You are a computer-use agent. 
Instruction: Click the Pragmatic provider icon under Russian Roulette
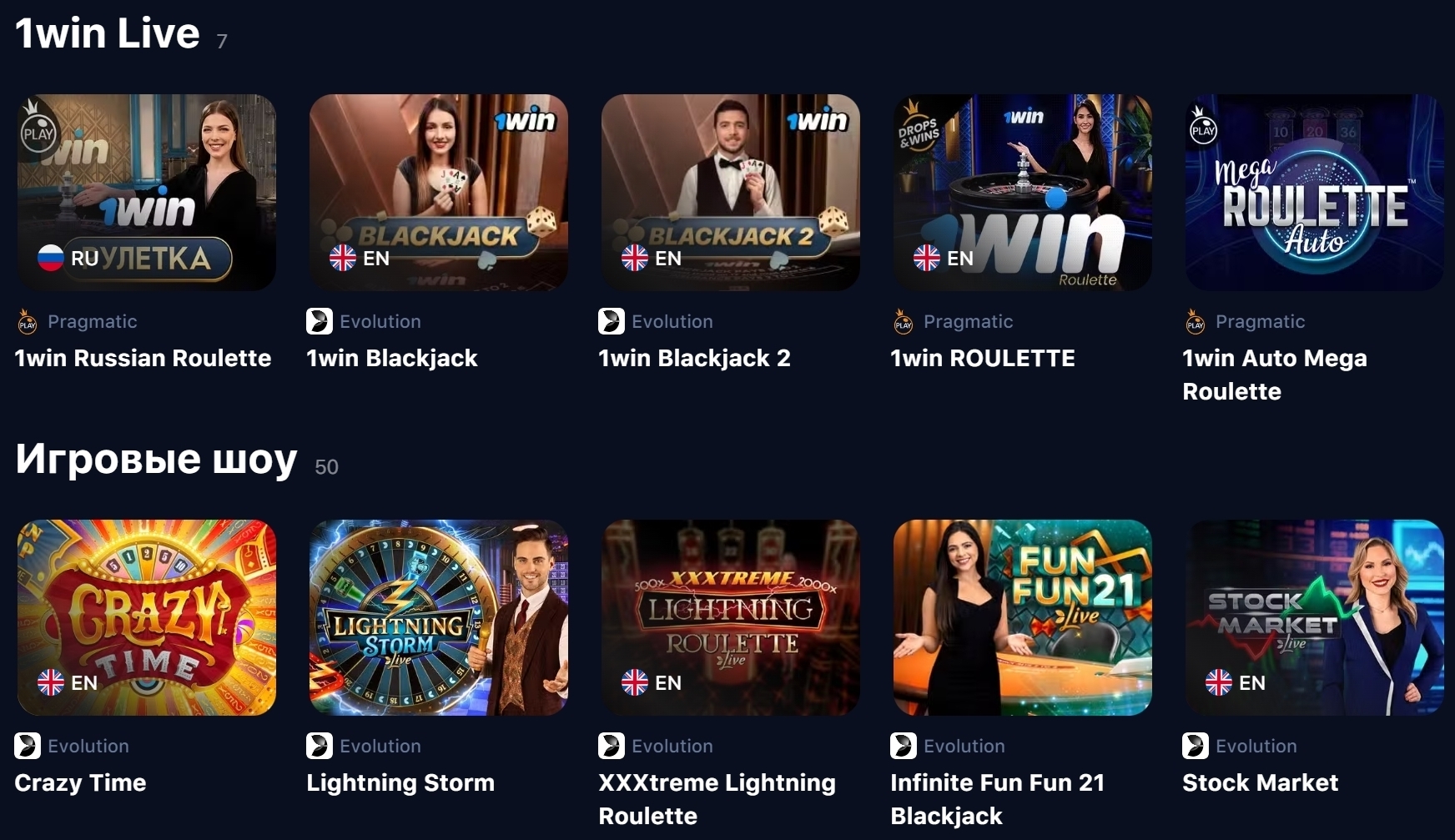tap(28, 321)
